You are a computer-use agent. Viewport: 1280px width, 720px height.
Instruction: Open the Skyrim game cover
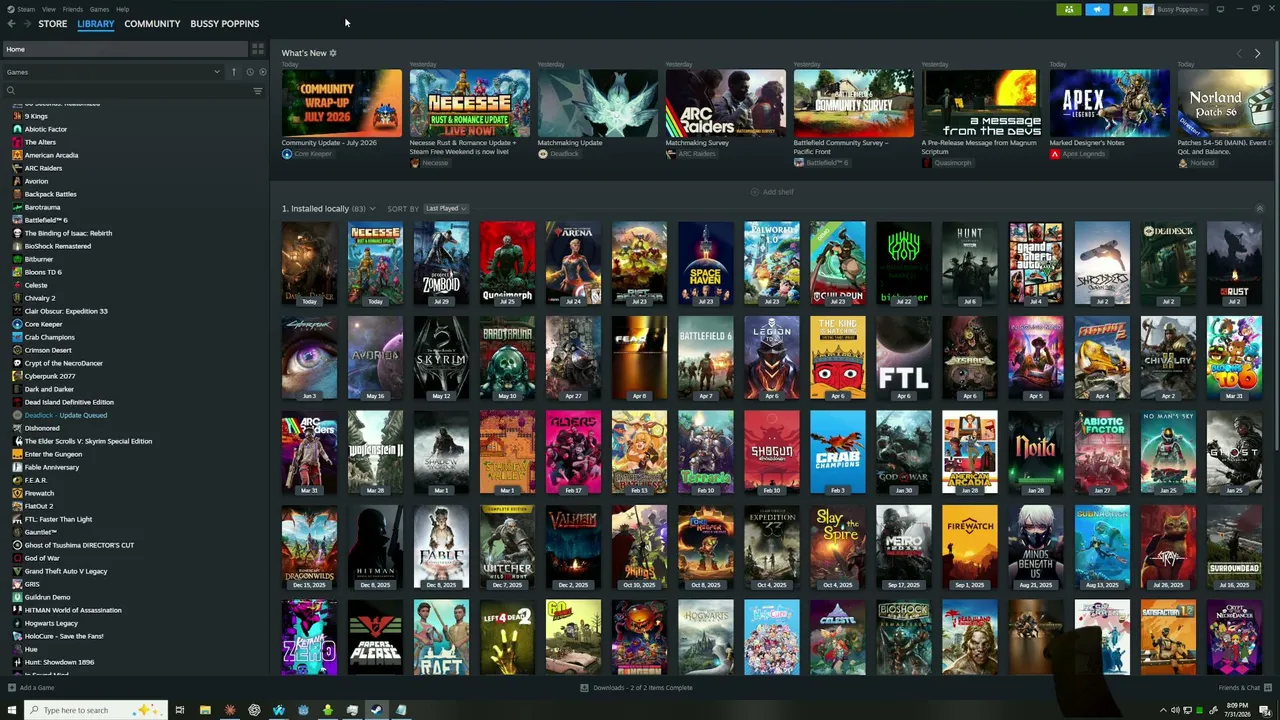click(x=441, y=358)
